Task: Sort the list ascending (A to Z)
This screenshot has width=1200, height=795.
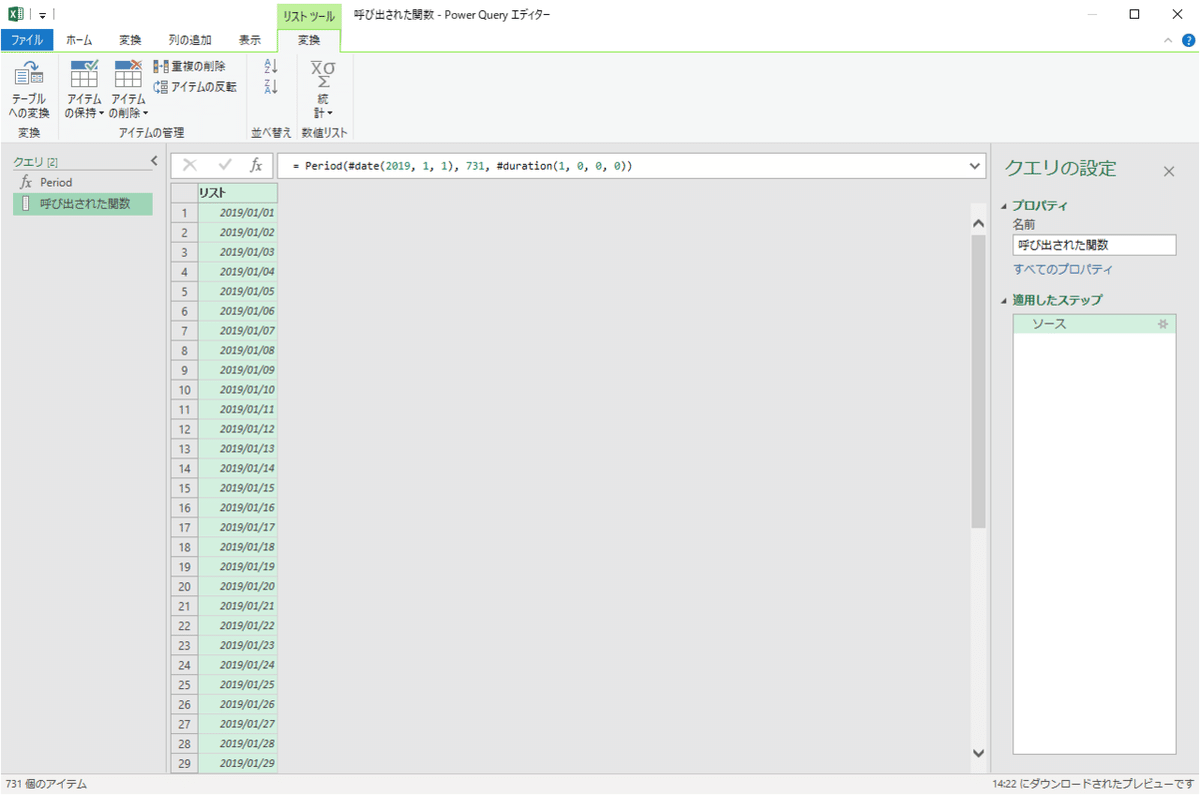Action: point(270,66)
